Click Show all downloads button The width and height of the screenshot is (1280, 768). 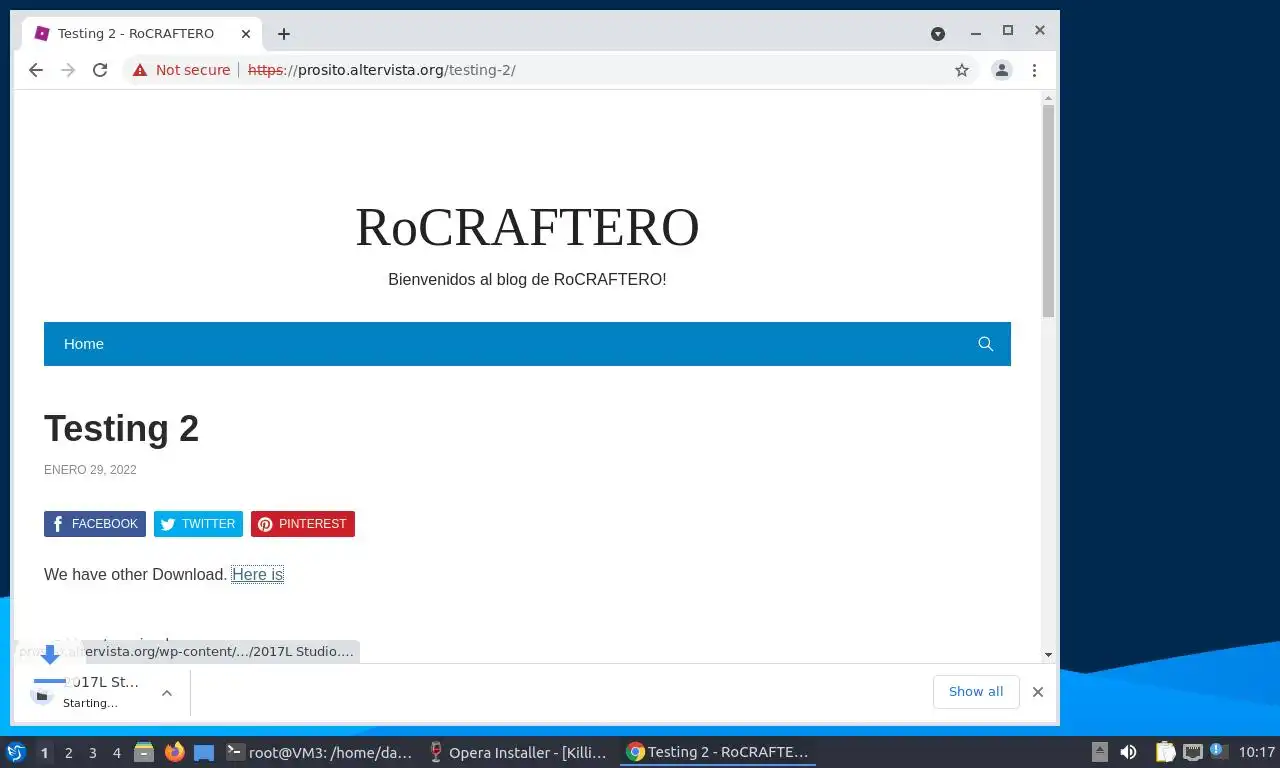click(x=976, y=692)
